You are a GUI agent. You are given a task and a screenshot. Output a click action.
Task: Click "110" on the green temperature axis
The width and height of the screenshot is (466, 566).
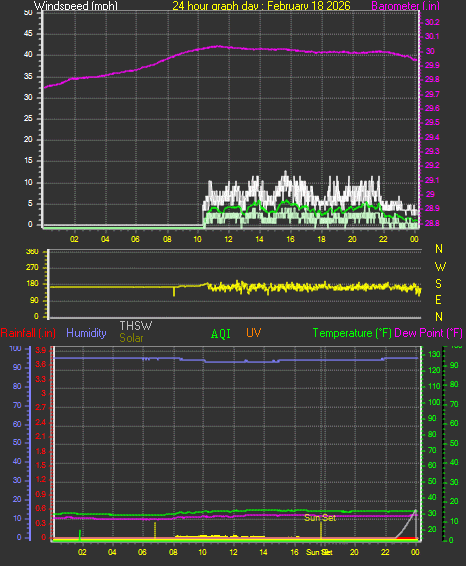434,386
